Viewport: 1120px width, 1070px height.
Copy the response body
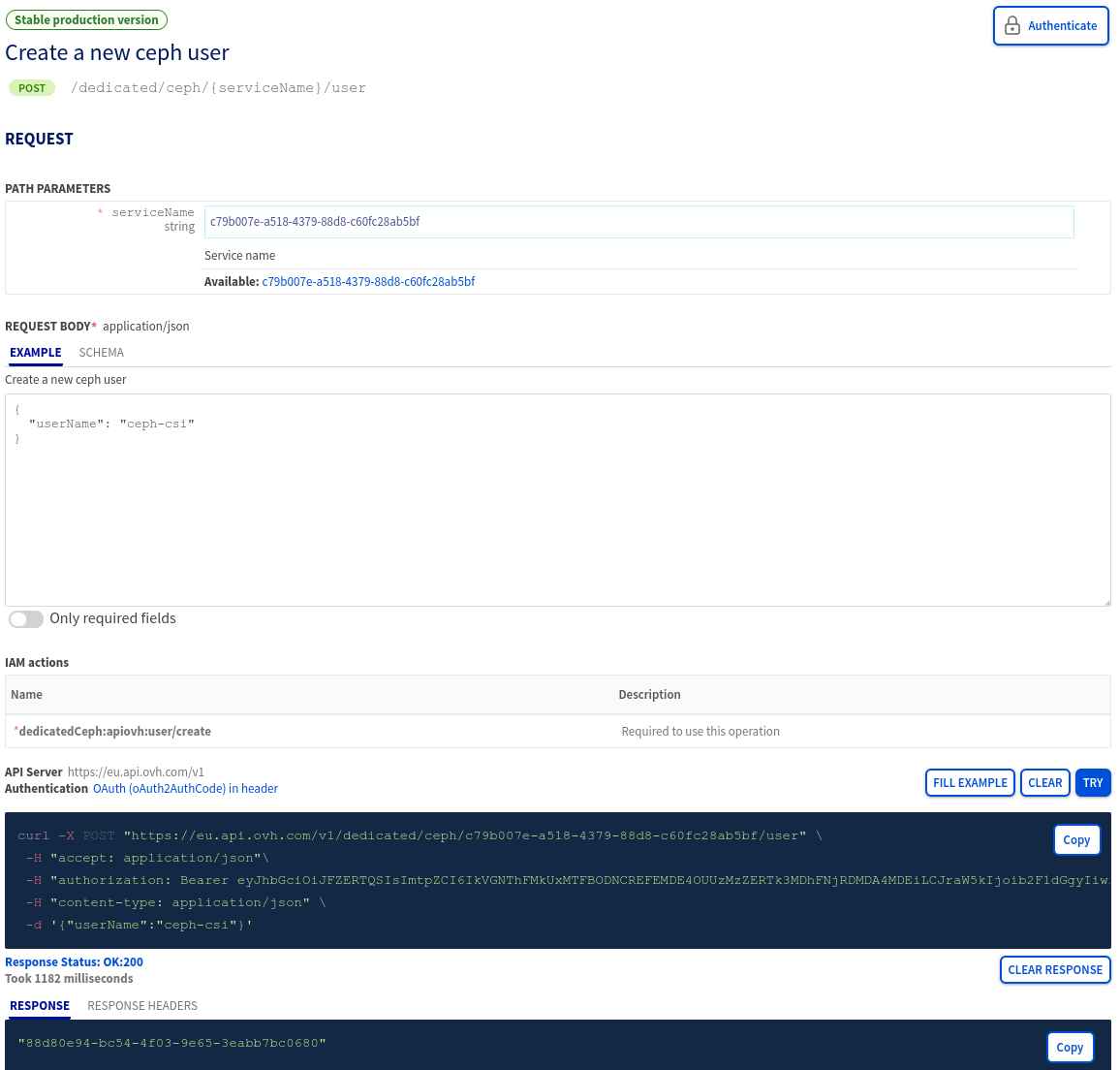click(1070, 1047)
